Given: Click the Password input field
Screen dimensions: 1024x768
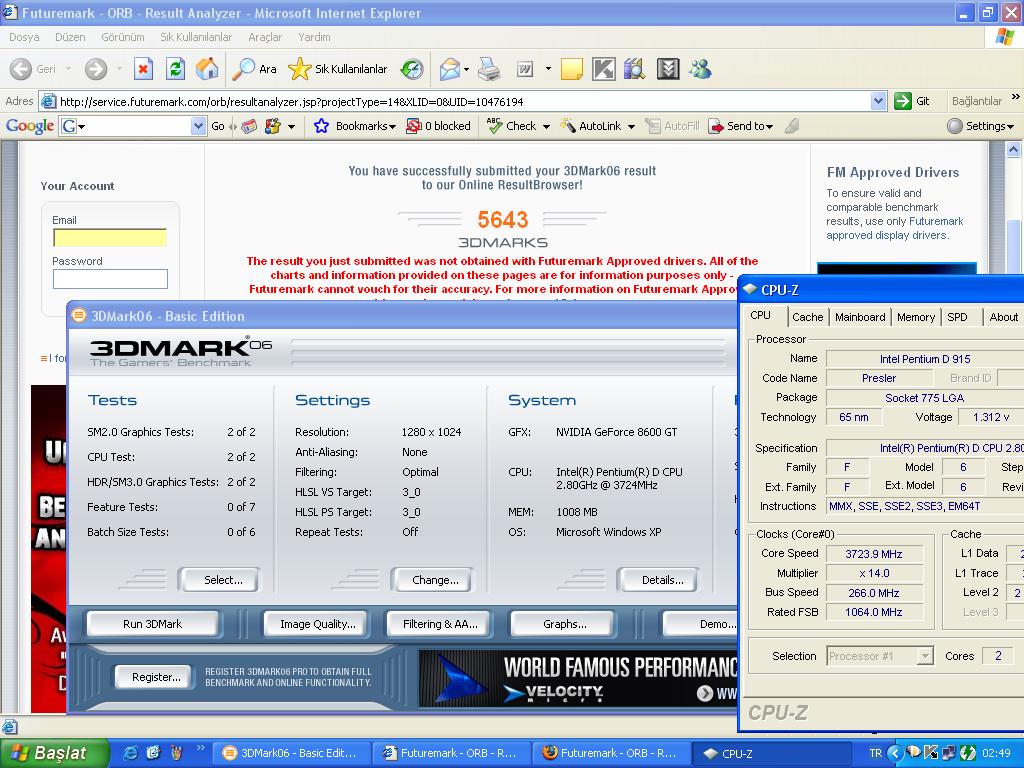Looking at the screenshot, I should pos(110,279).
